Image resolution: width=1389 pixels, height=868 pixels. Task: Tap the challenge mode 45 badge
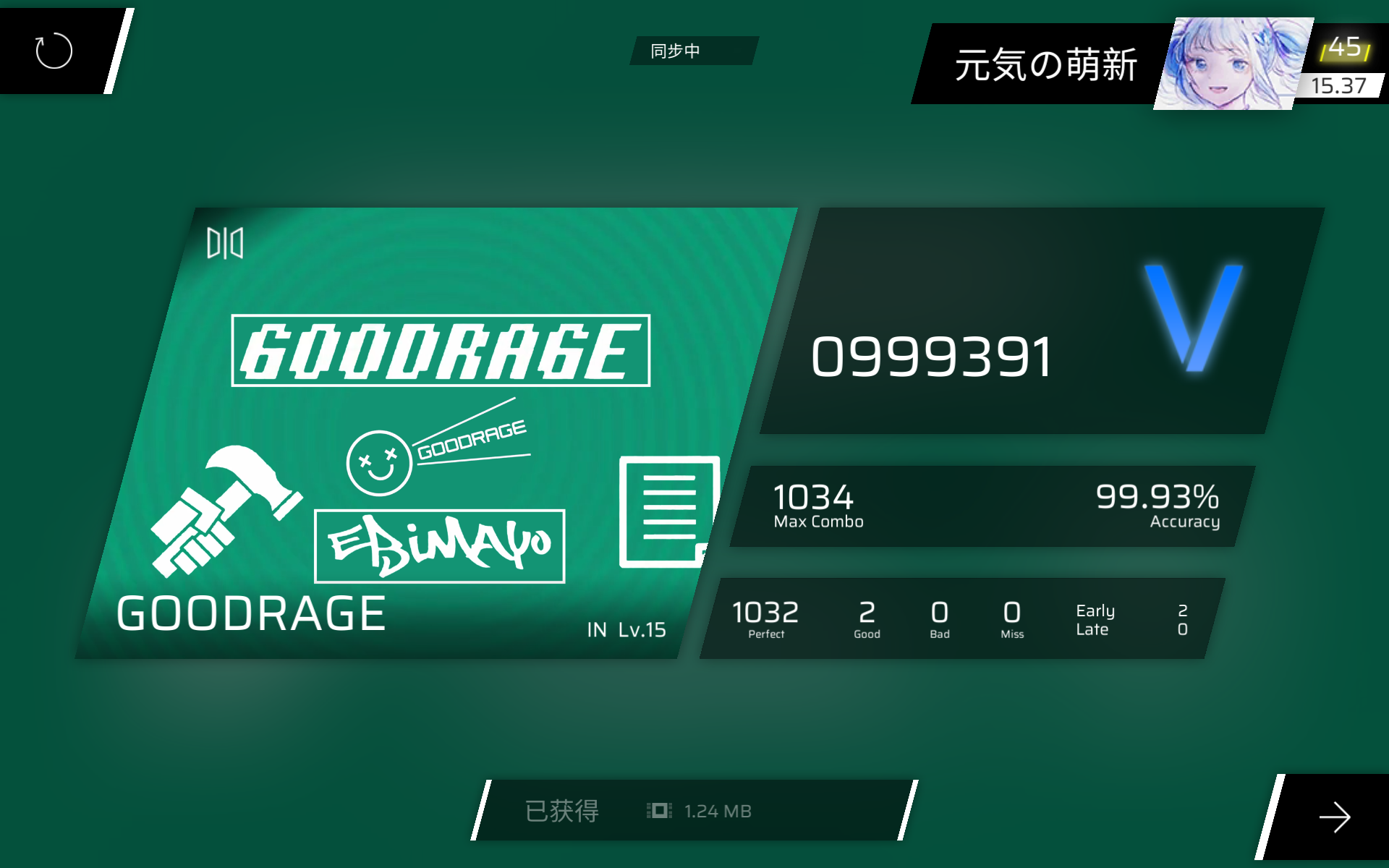click(1346, 48)
